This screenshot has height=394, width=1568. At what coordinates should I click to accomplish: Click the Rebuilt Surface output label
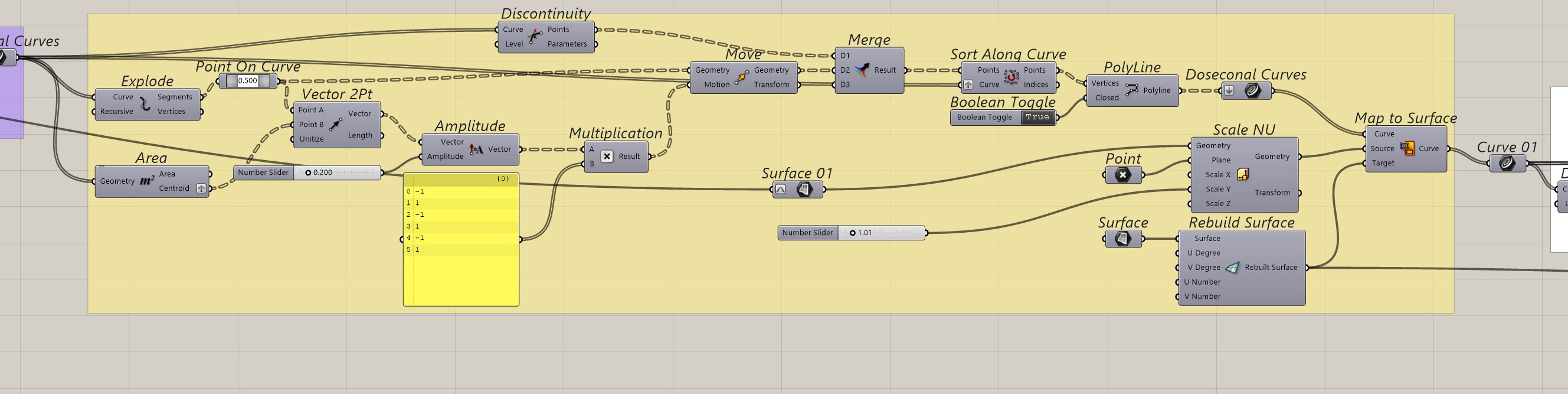point(1271,268)
